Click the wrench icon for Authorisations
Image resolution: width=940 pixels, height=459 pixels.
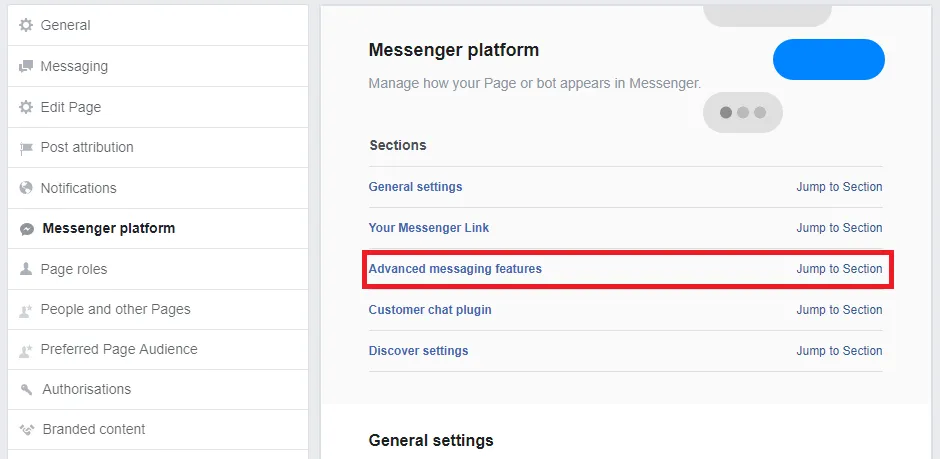pyautogui.click(x=26, y=390)
